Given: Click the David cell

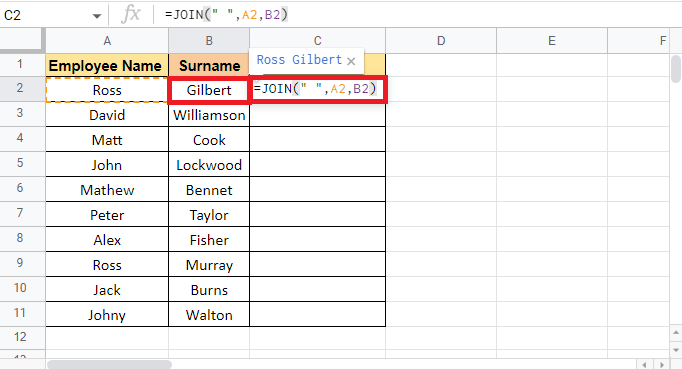Looking at the screenshot, I should 107,115.
